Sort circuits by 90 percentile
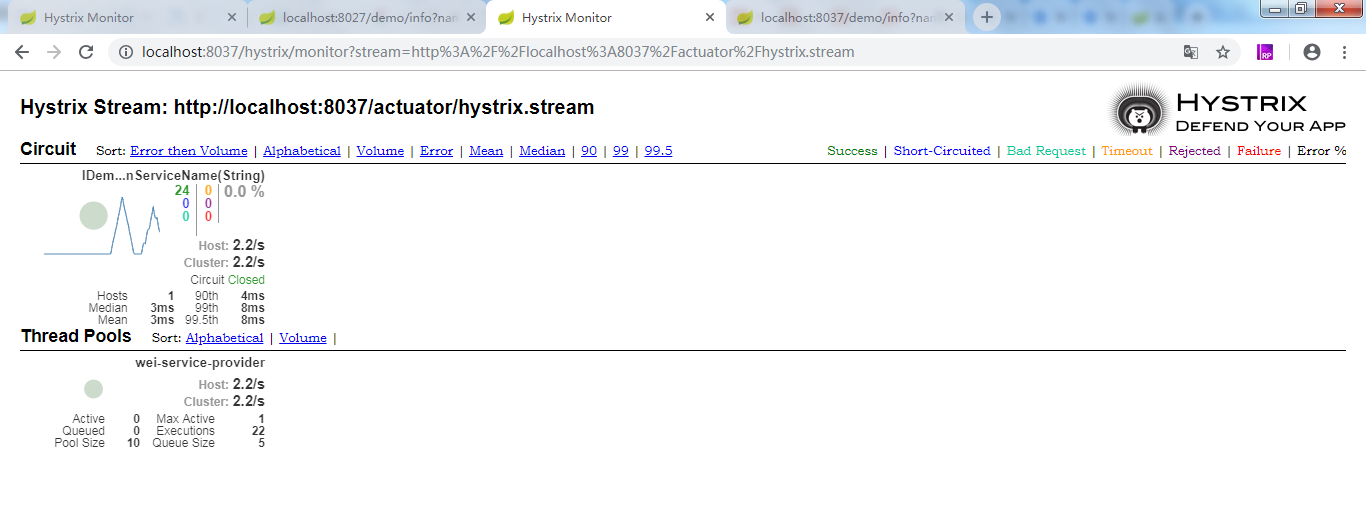The image size is (1366, 531). (x=589, y=151)
